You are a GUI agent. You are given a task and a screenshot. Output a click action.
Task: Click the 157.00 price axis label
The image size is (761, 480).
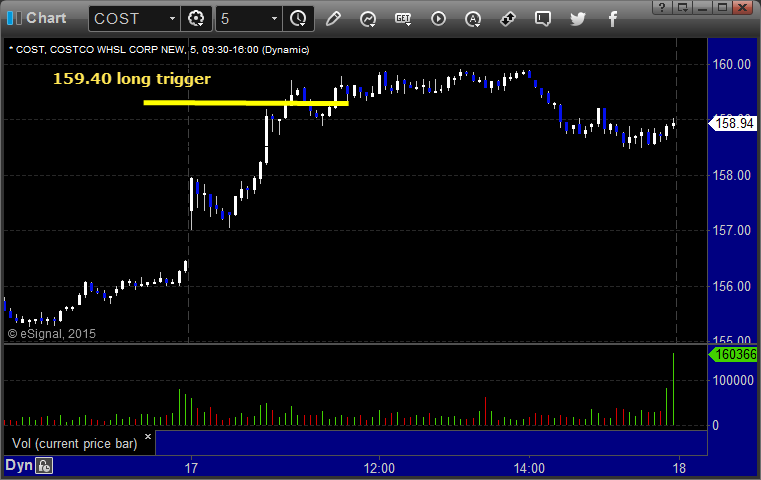tap(731, 231)
